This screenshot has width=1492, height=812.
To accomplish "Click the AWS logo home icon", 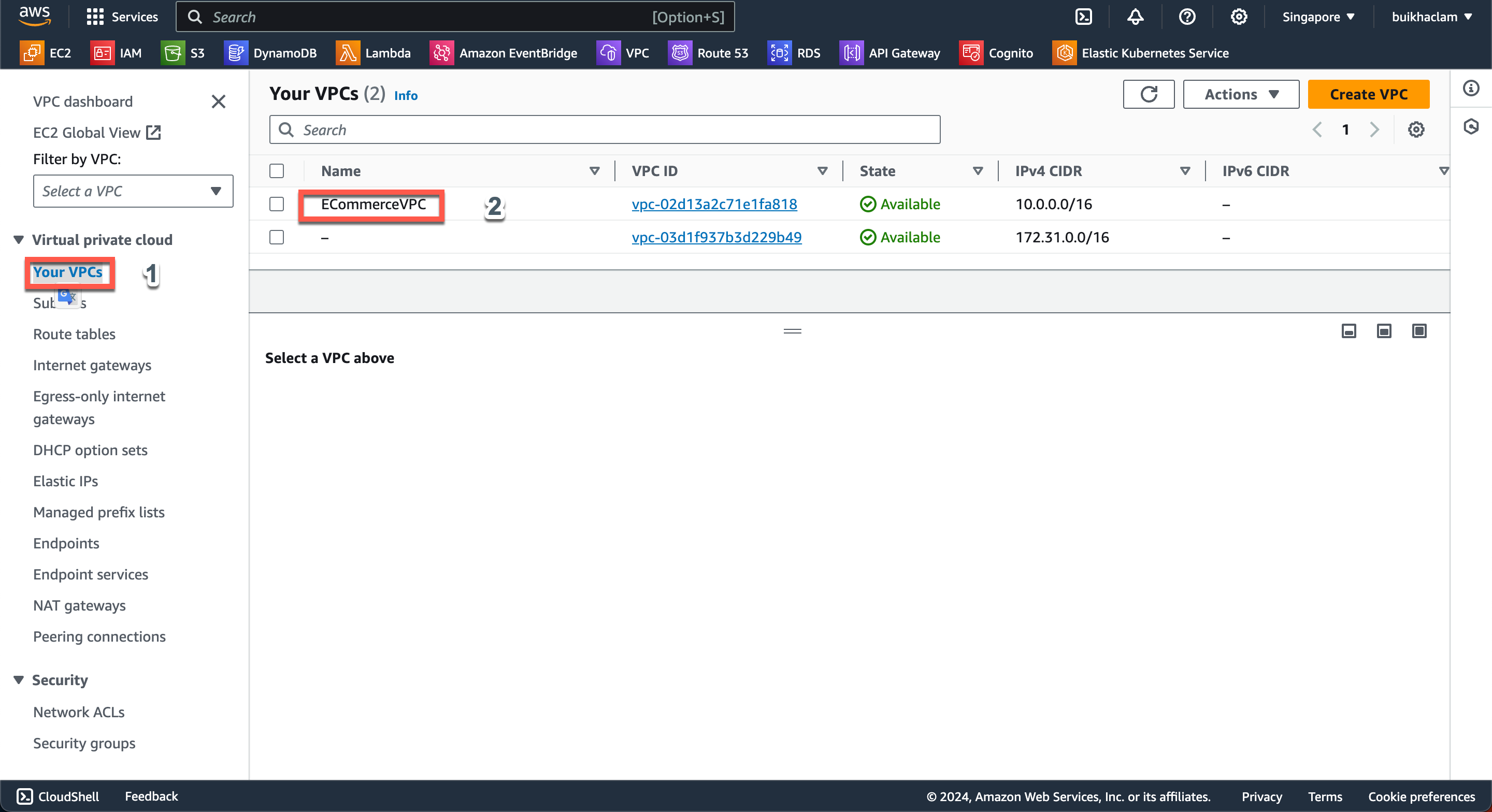I will tap(35, 16).
